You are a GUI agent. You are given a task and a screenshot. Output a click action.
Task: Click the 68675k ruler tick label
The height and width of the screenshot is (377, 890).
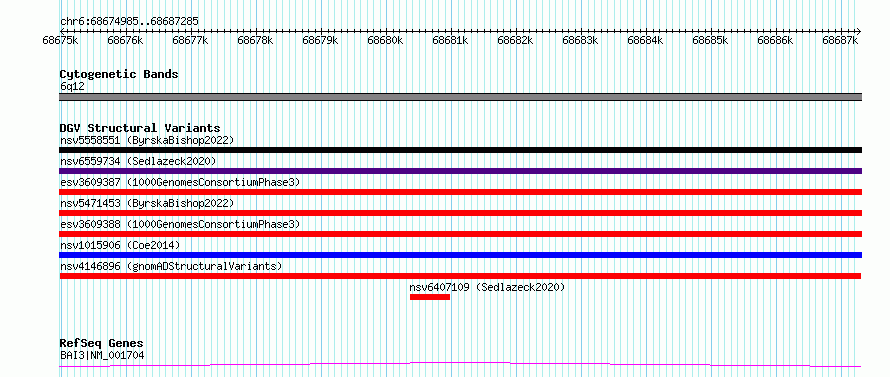click(x=61, y=40)
